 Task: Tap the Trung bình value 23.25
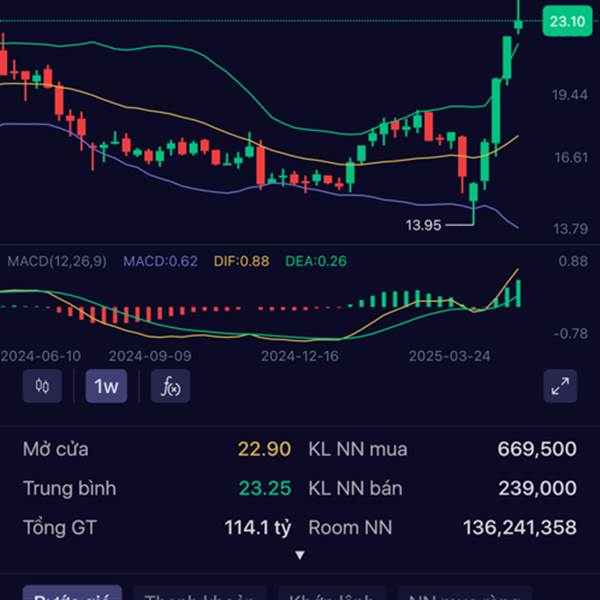(265, 488)
